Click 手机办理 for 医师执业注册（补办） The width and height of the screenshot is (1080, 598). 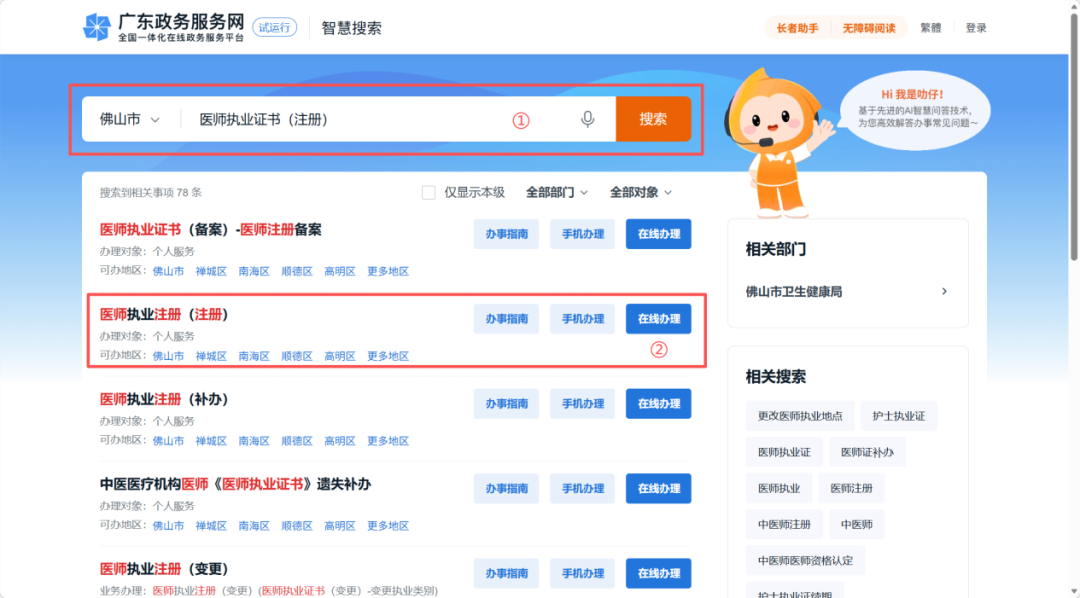tap(582, 404)
